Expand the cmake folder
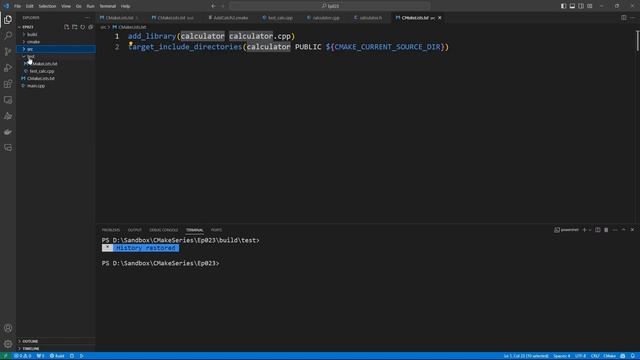The image size is (640, 360). [x=56, y=42]
